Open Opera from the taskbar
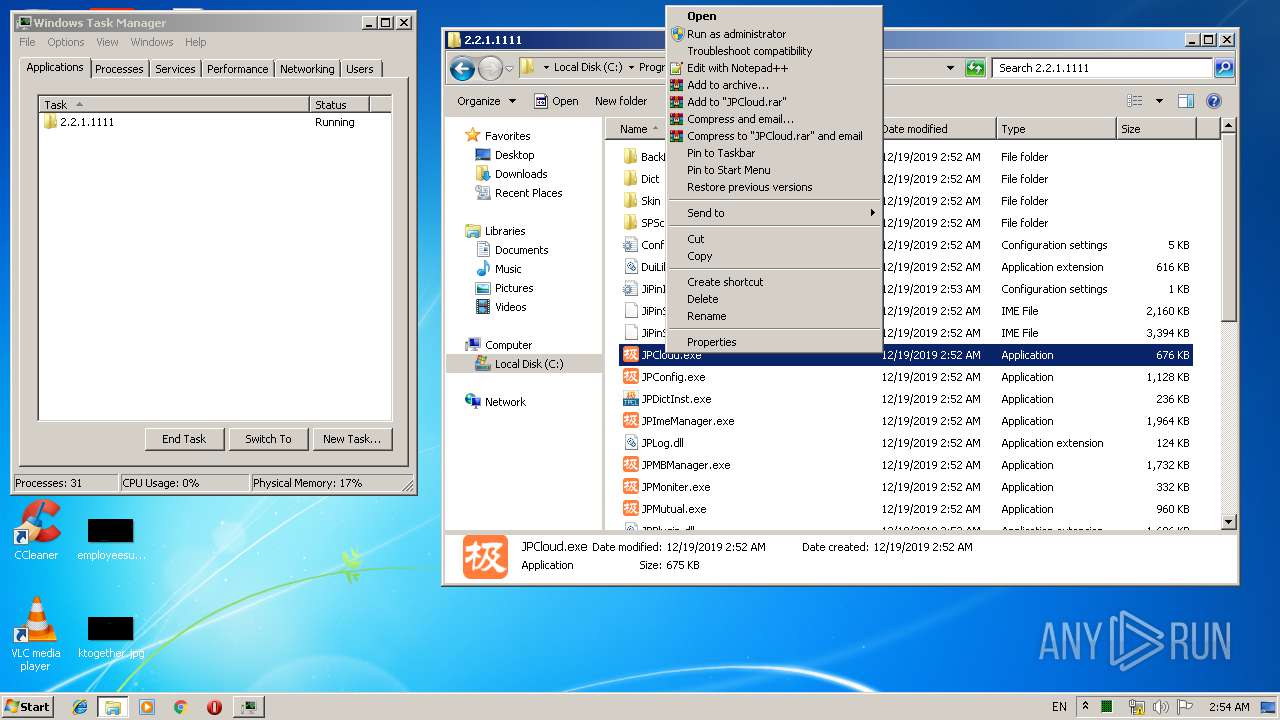 tap(214, 707)
